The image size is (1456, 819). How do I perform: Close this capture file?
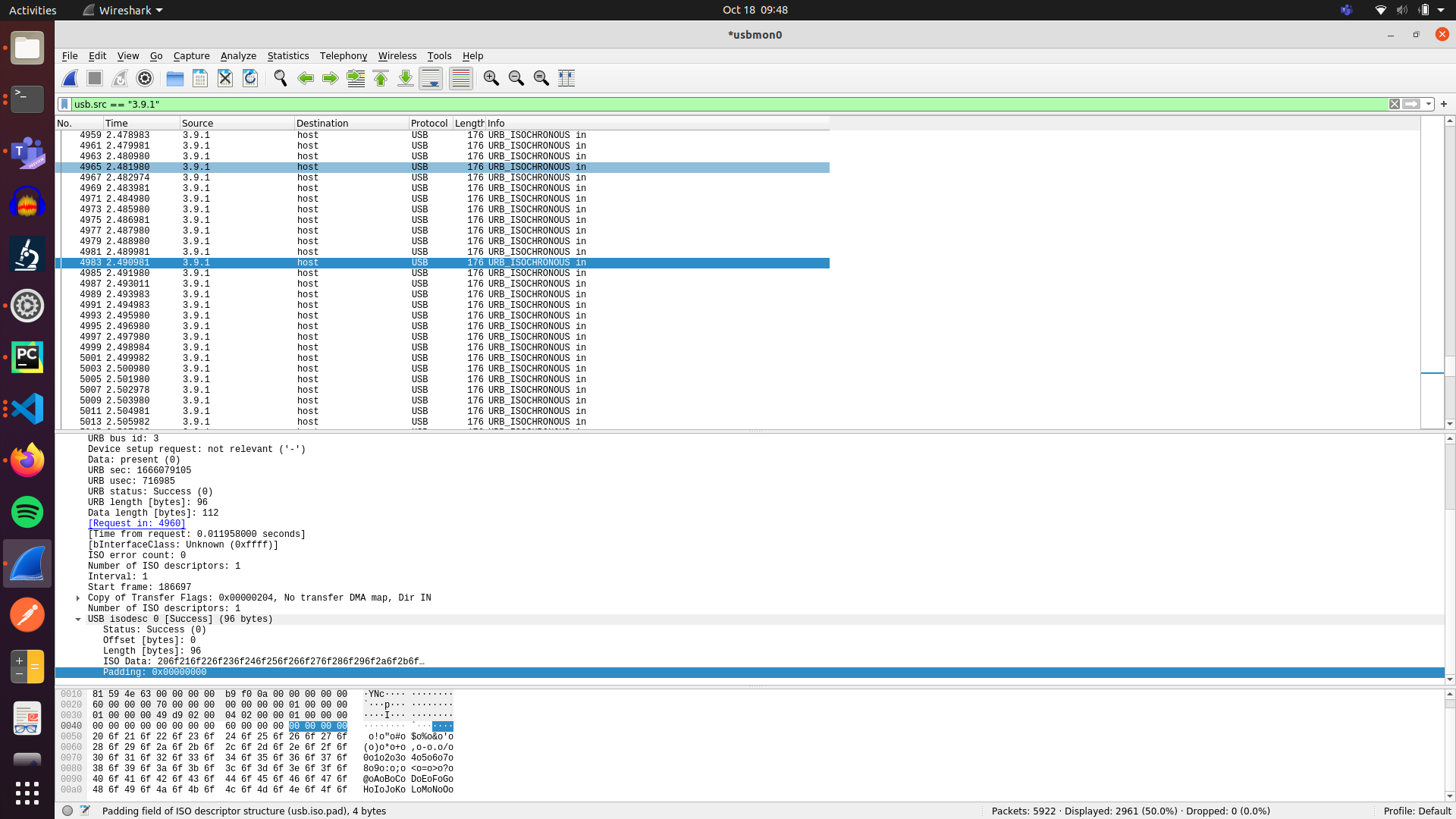(225, 78)
